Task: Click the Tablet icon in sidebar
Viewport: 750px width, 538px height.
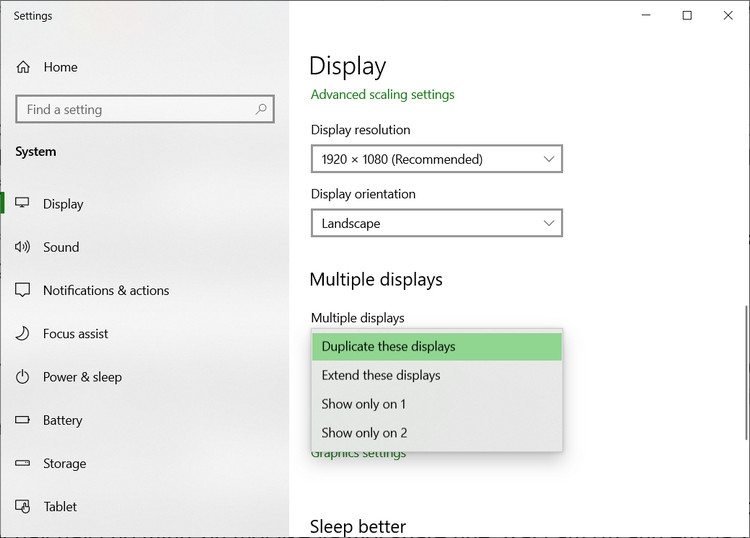Action: coord(22,506)
